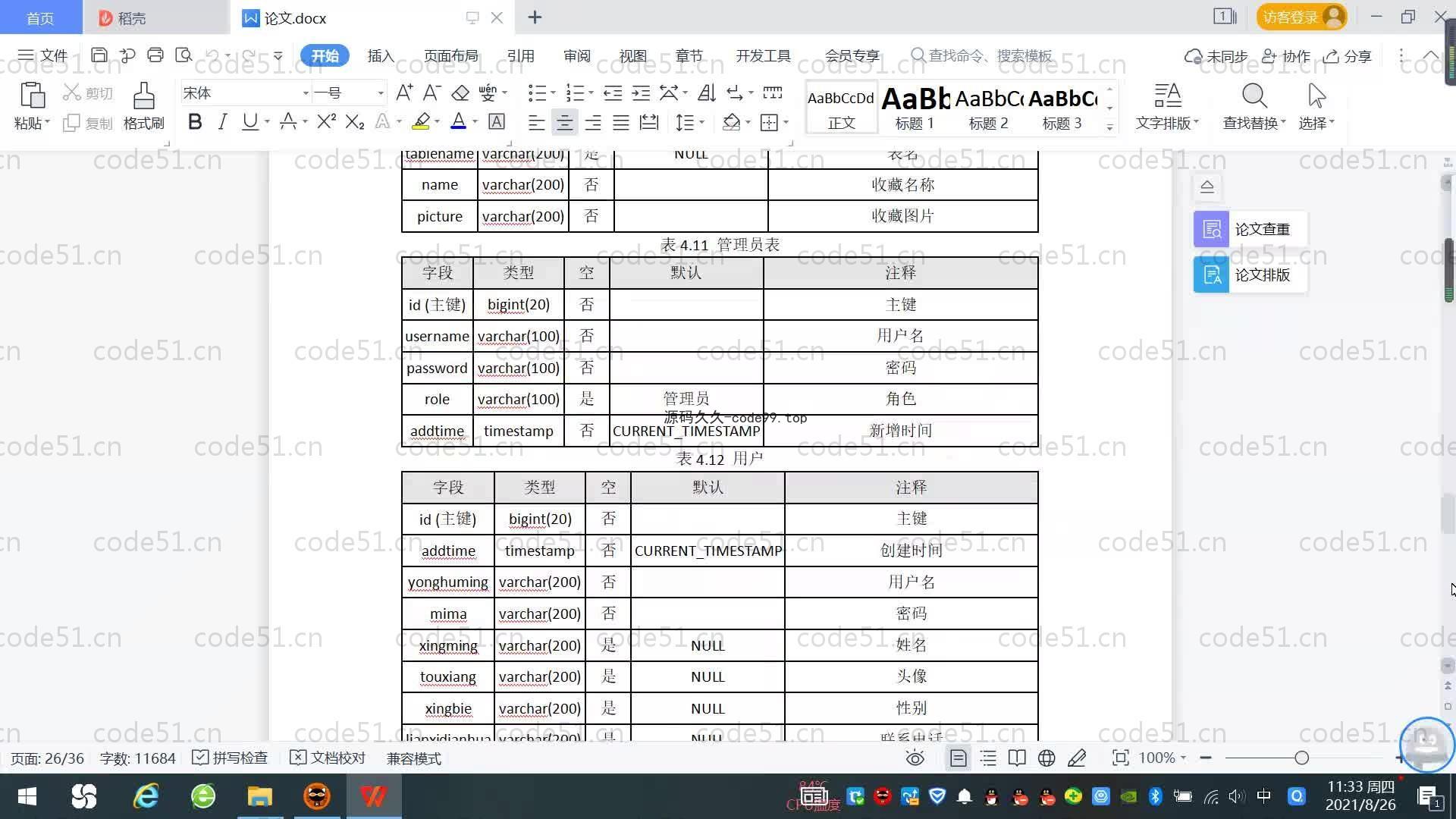This screenshot has width=1456, height=819.
Task: Open Find and Replace magnifier
Action: click(x=1254, y=96)
